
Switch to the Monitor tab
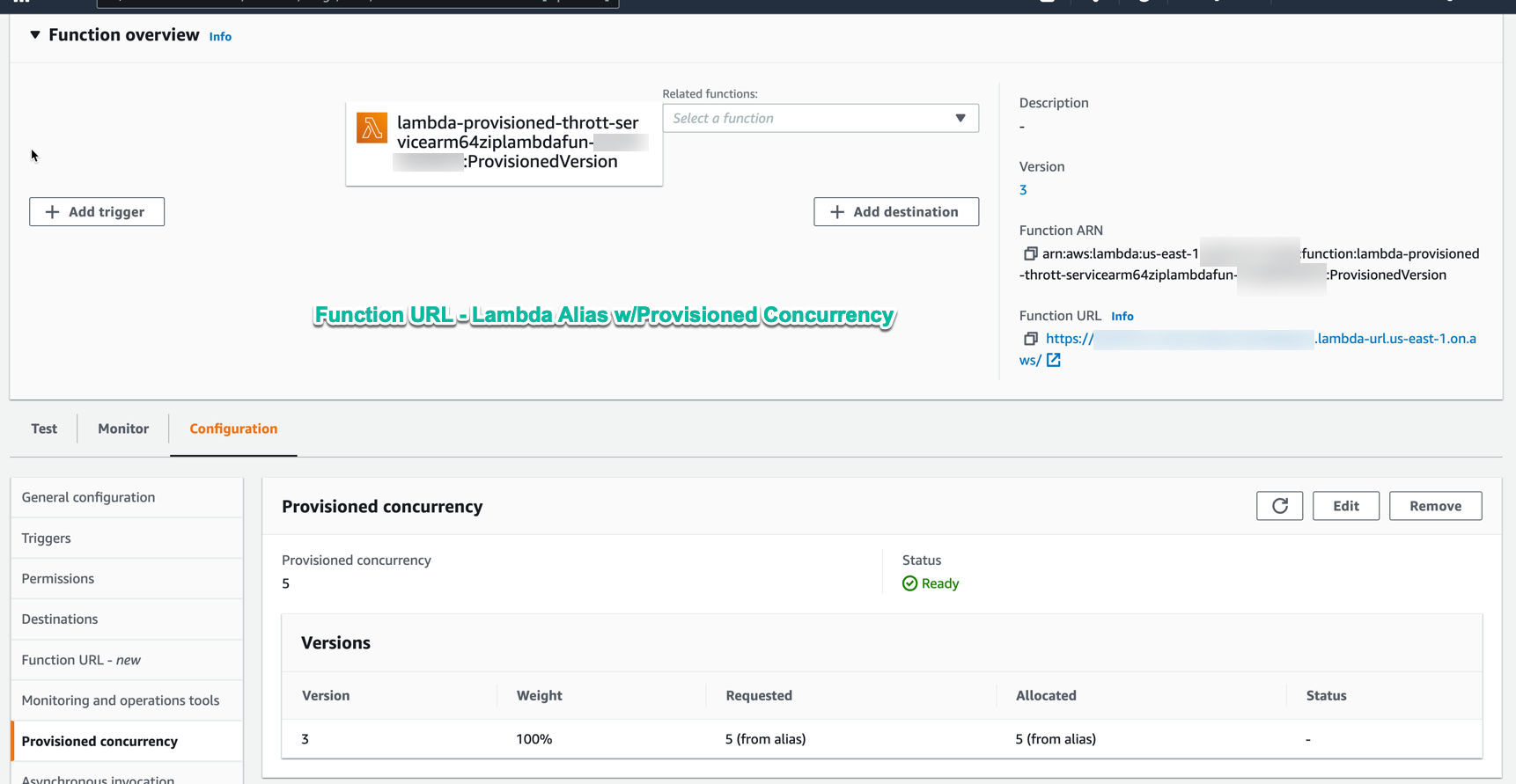tap(123, 429)
